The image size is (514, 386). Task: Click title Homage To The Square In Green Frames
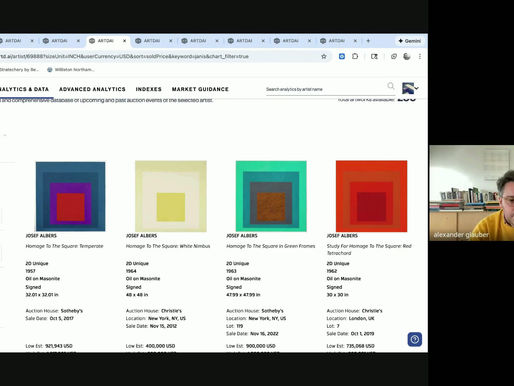coord(271,246)
